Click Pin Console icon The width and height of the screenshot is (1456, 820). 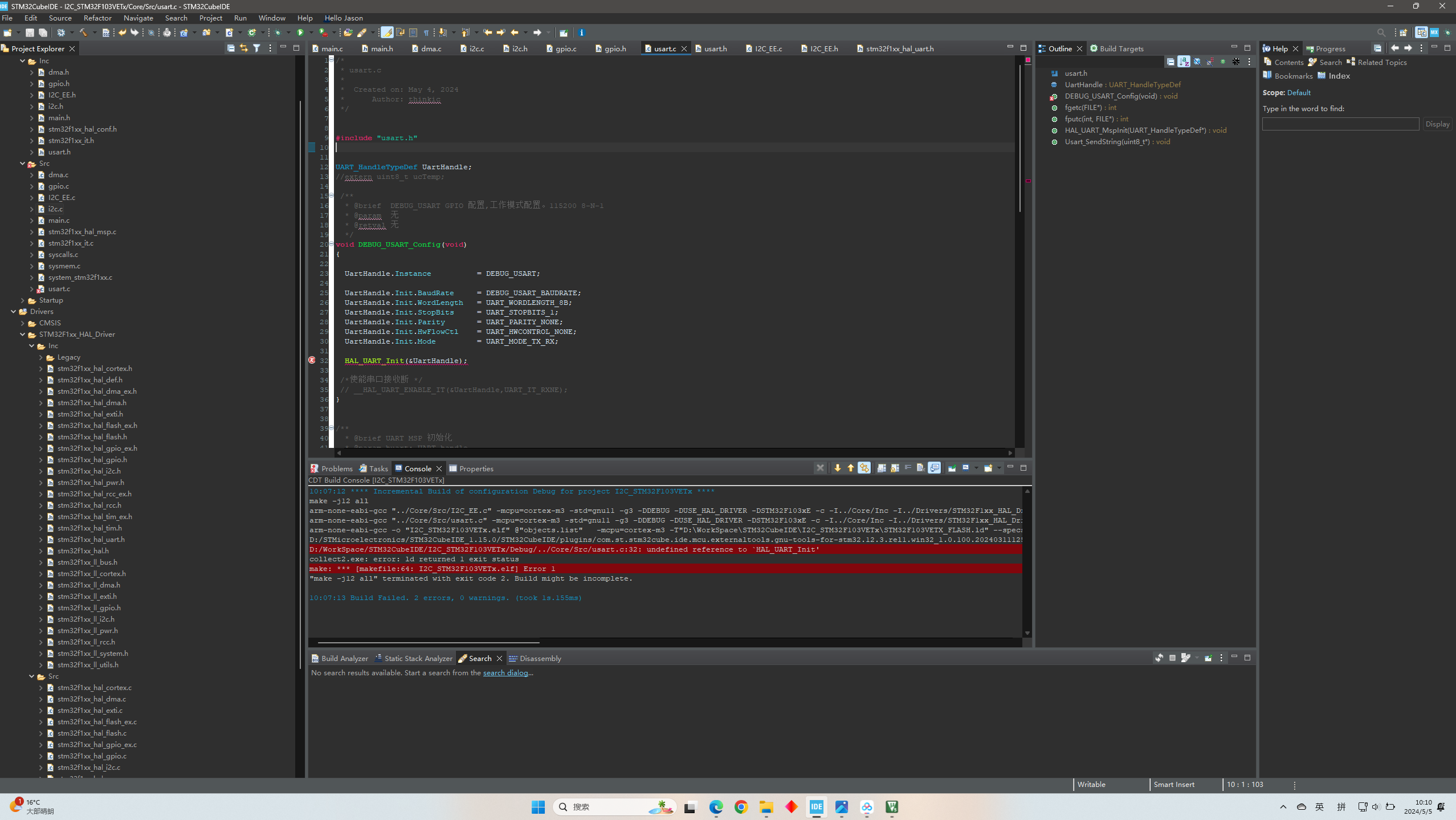pos(952,468)
